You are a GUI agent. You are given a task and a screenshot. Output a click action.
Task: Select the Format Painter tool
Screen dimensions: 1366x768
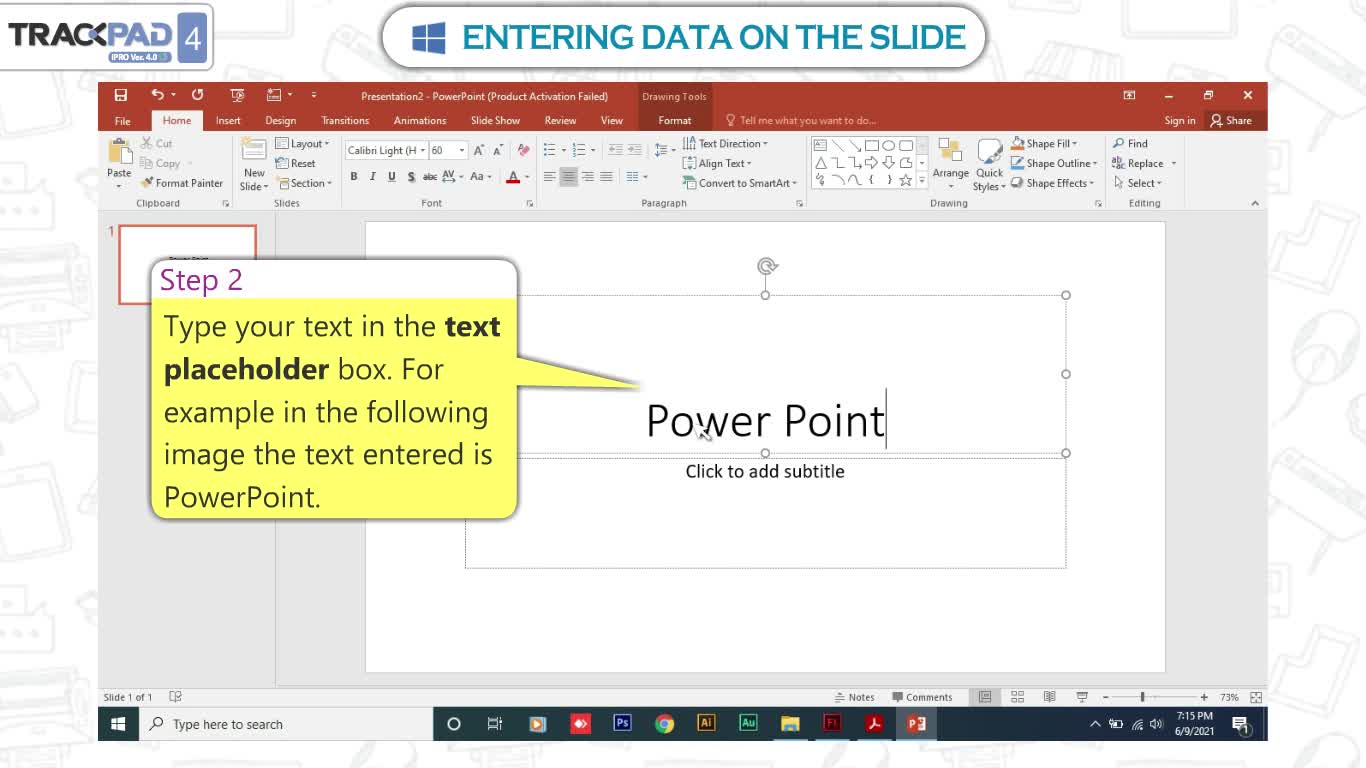tap(181, 183)
